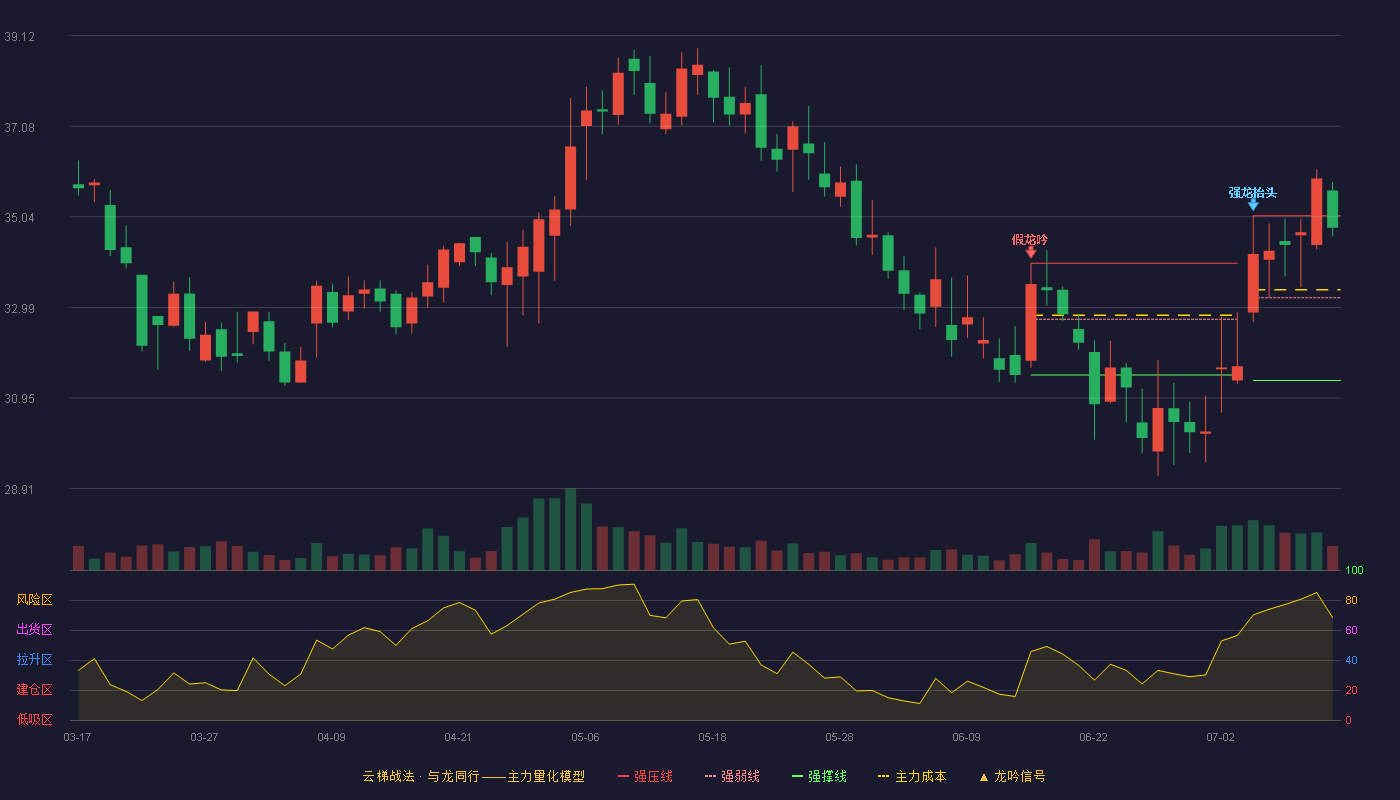Click the 30.95 price axis label

pos(19,398)
